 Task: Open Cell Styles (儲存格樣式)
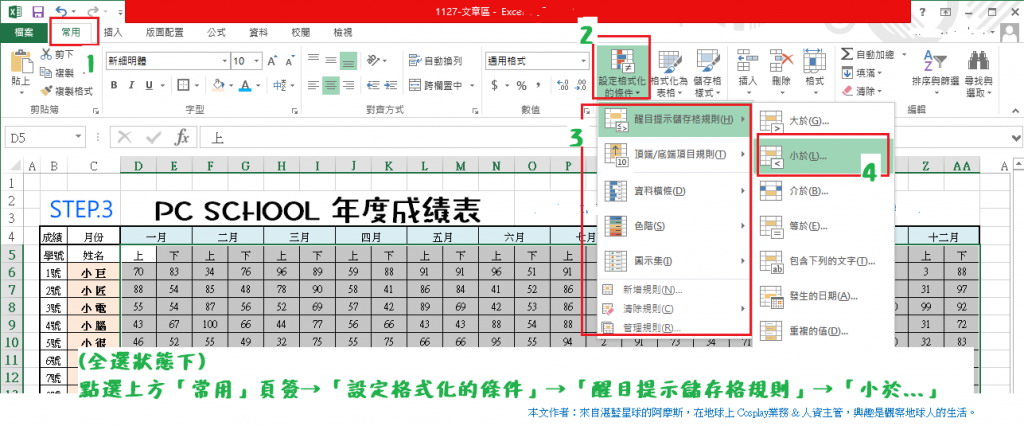tap(708, 74)
